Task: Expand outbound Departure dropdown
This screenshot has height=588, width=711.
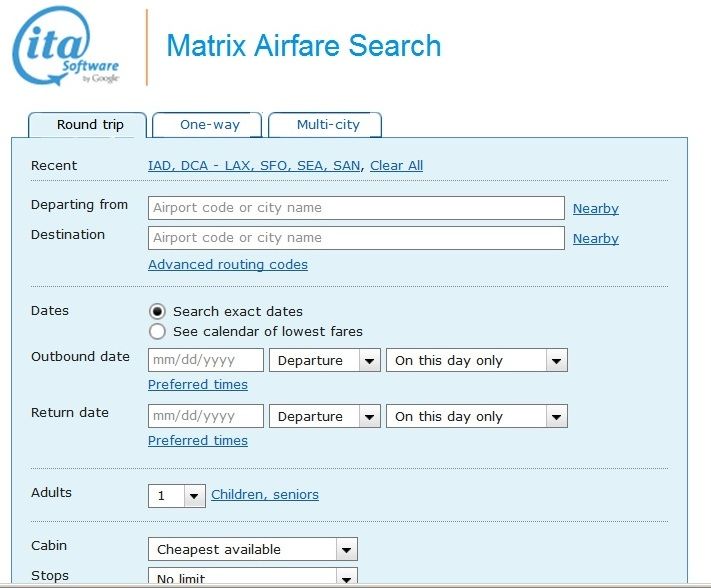Action: coord(326,360)
